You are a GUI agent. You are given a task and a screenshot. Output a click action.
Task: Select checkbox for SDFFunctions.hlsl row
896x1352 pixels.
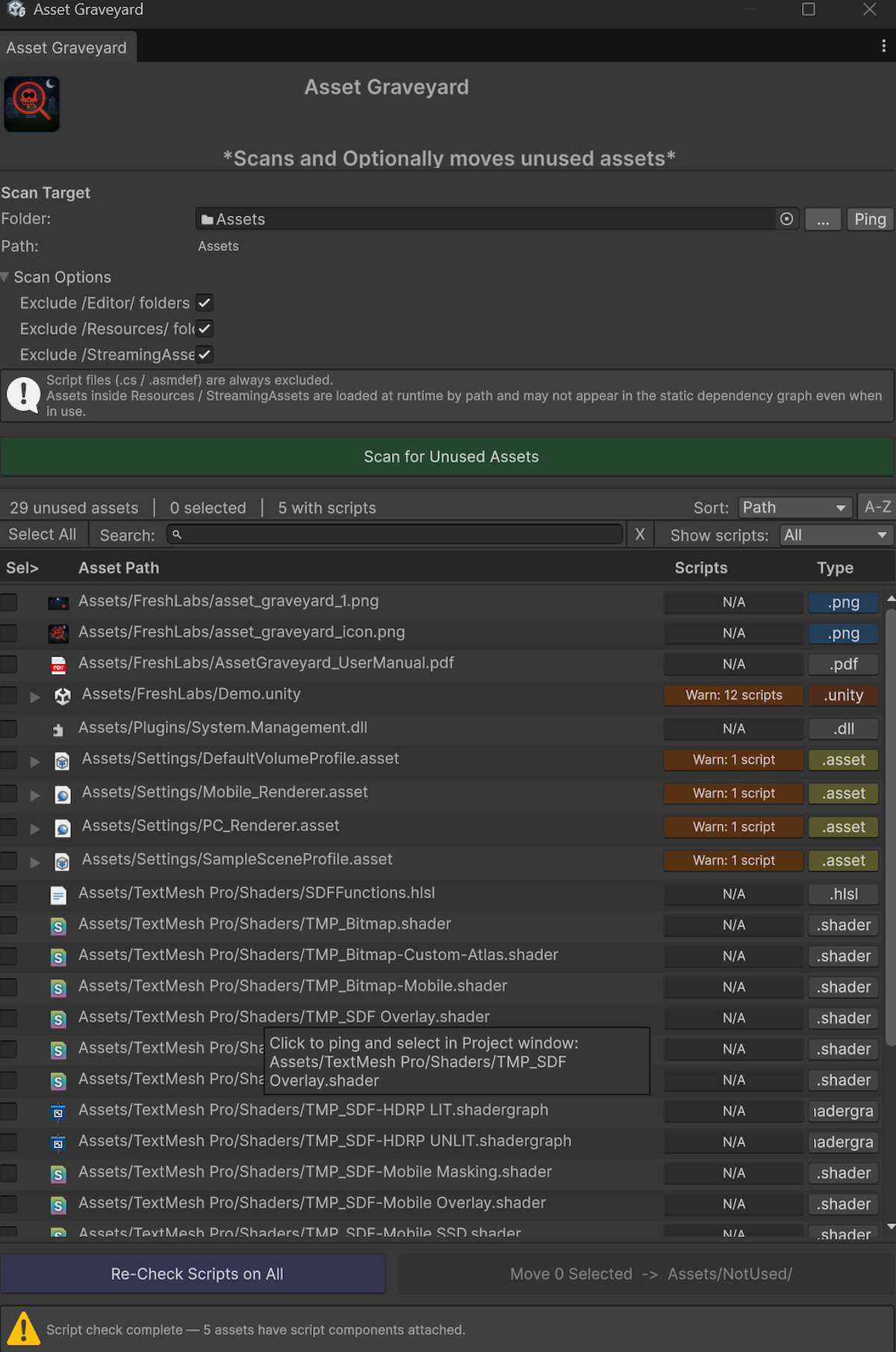click(8, 894)
